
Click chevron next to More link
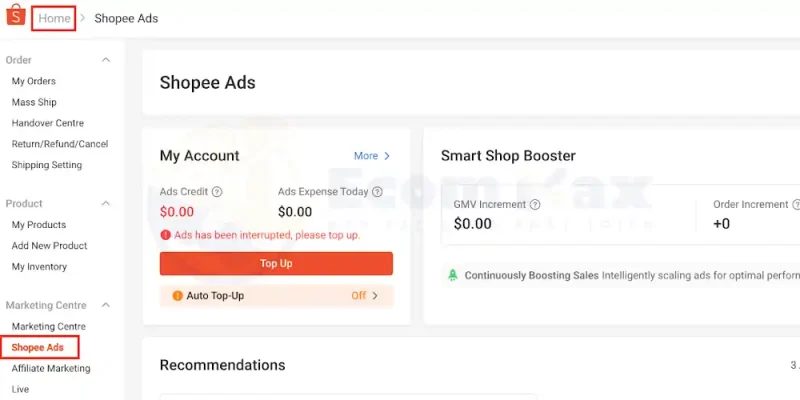pos(387,156)
